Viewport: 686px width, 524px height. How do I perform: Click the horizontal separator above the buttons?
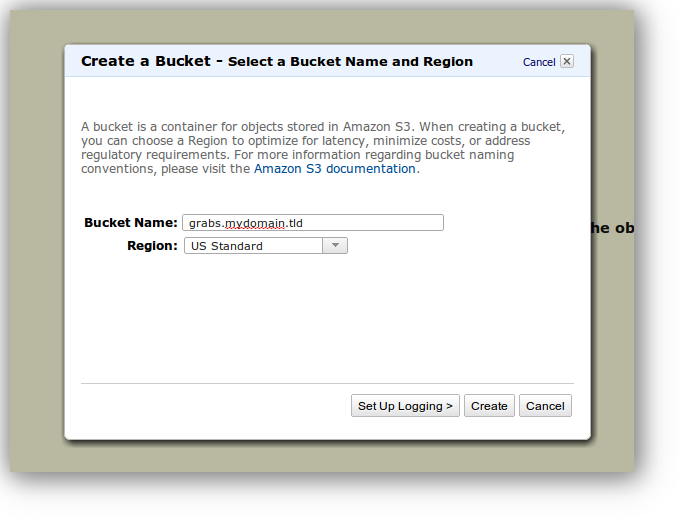click(327, 383)
